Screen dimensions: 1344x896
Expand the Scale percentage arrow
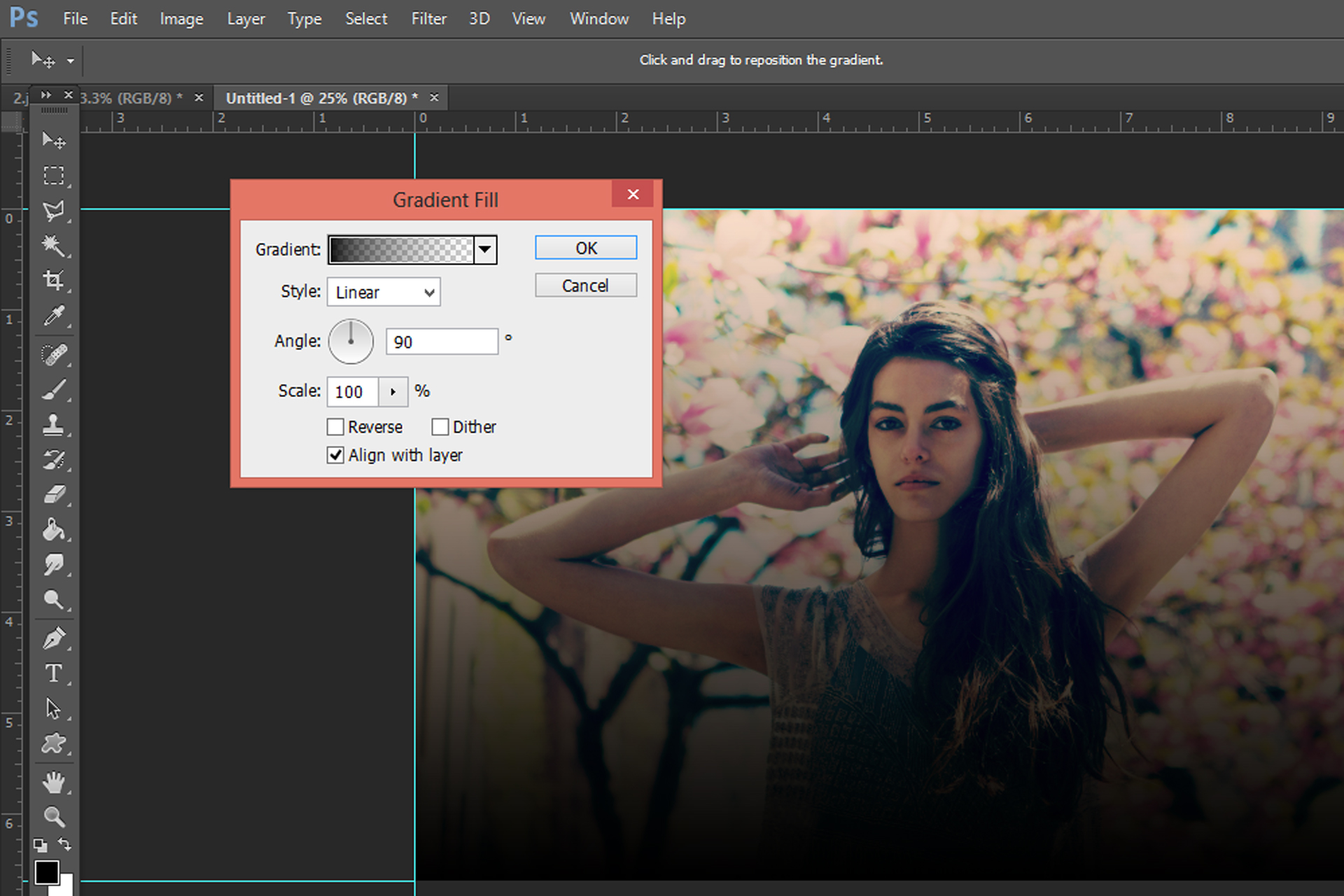click(392, 392)
